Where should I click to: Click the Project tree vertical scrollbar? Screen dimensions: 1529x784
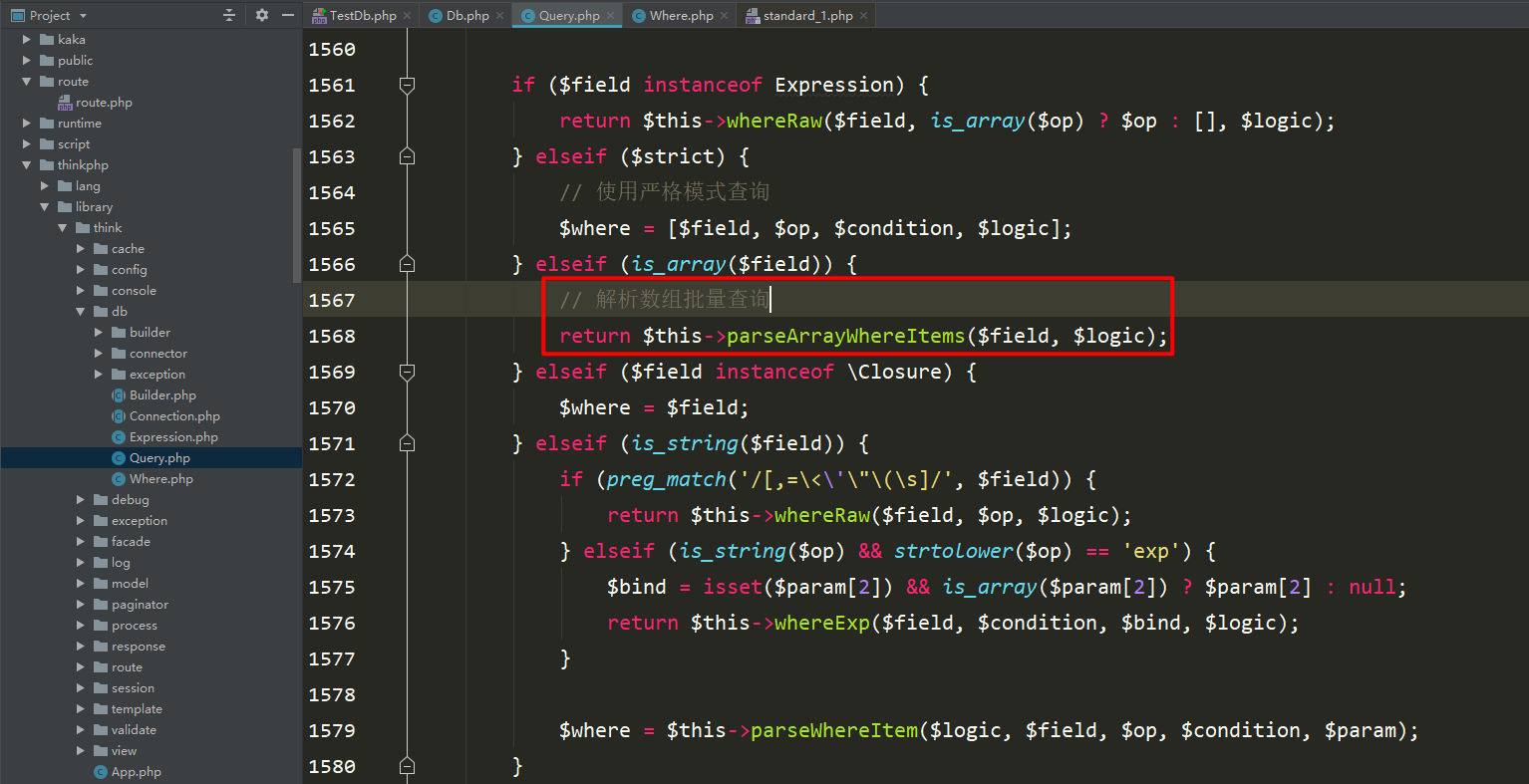[x=297, y=214]
